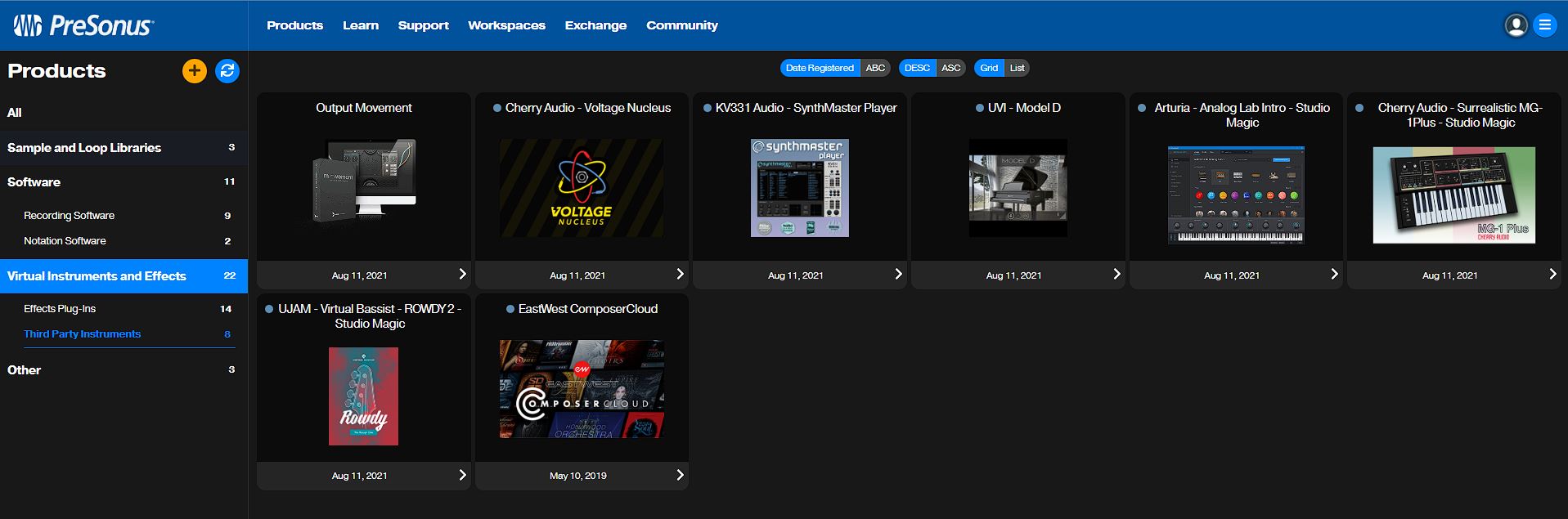
Task: Click the Arturia Analog Lab Intro title
Action: click(1242, 115)
